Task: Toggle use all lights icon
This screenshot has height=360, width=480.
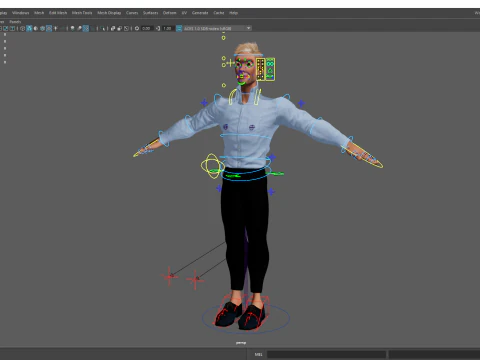Action: pyautogui.click(x=56, y=28)
